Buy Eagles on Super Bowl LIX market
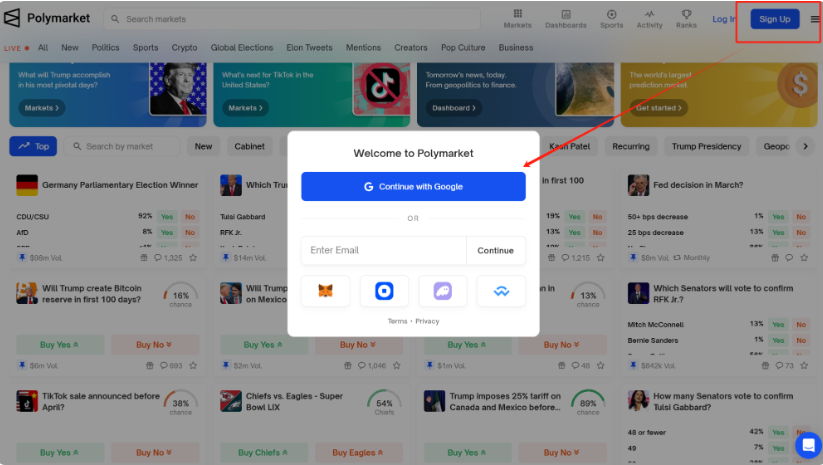Image resolution: width=823 pixels, height=465 pixels. tap(358, 452)
